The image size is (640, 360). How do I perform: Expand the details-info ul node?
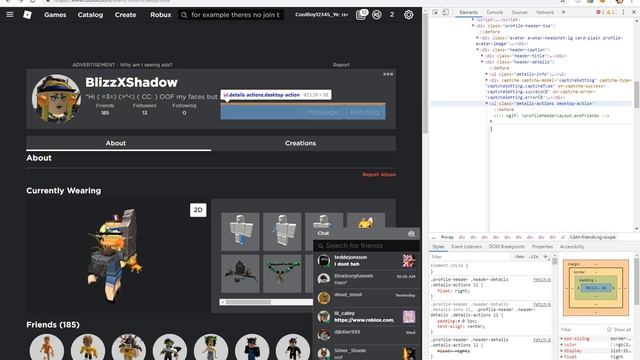(x=487, y=74)
